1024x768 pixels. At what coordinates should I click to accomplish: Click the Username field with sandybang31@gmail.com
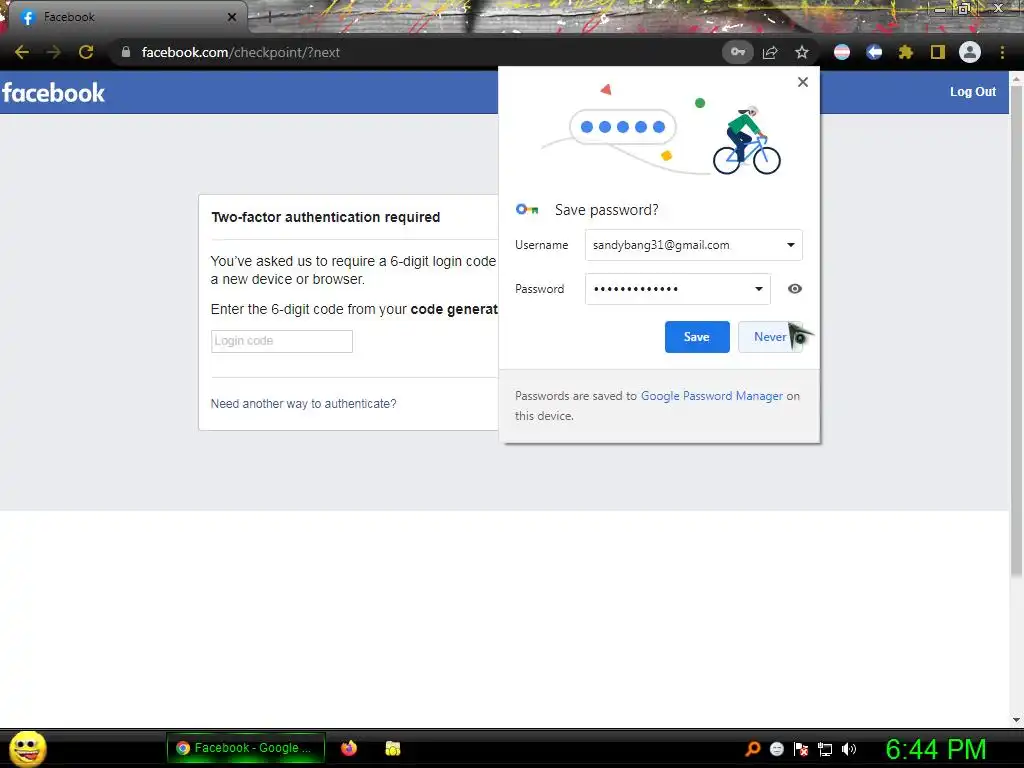click(694, 245)
